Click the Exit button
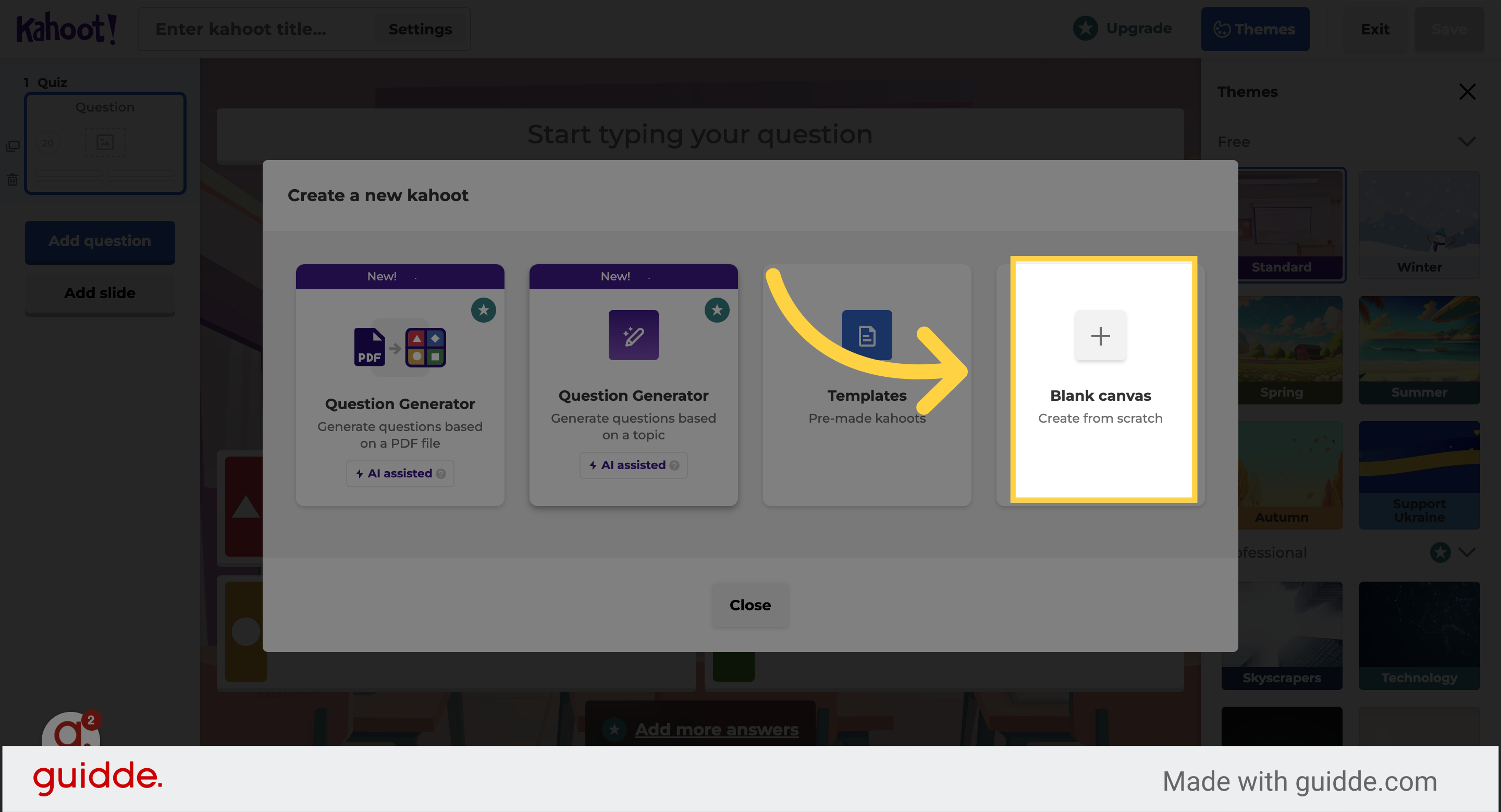1501x812 pixels. click(x=1374, y=29)
